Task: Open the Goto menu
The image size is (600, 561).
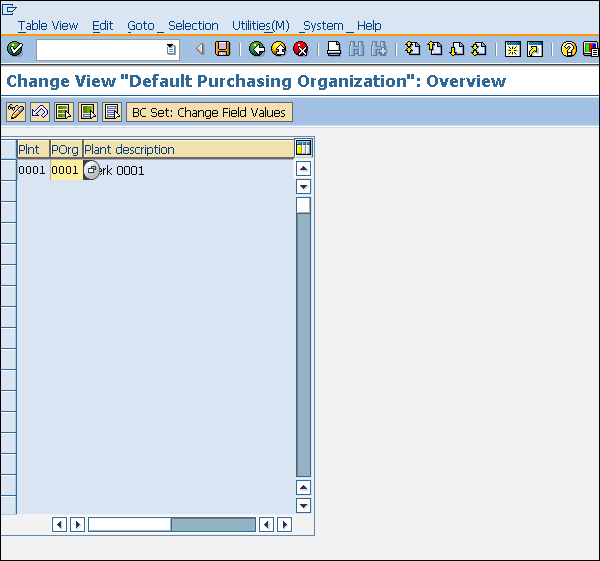Action: [141, 26]
